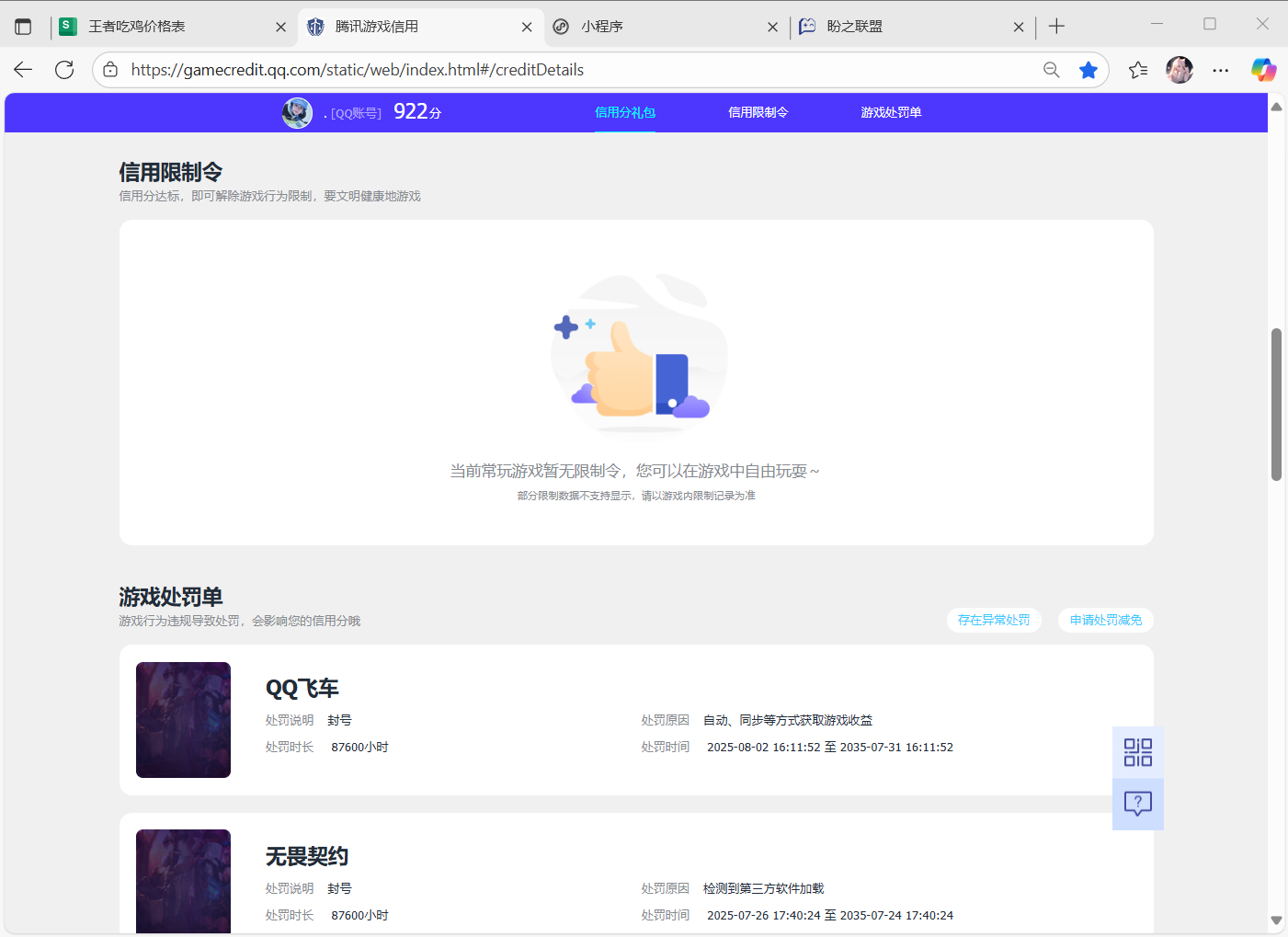Image resolution: width=1288 pixels, height=937 pixels.
Task: Select 信用限制令 navigation tab
Action: click(758, 112)
